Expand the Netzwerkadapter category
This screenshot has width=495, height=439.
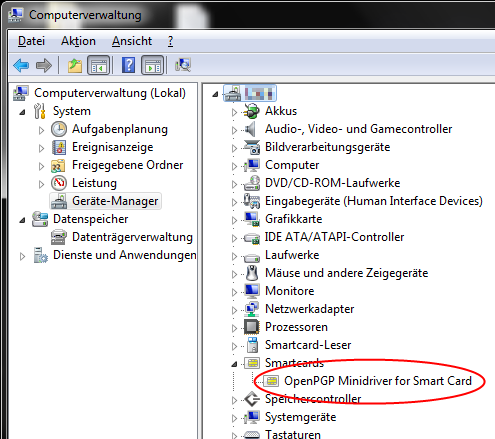click(x=234, y=310)
